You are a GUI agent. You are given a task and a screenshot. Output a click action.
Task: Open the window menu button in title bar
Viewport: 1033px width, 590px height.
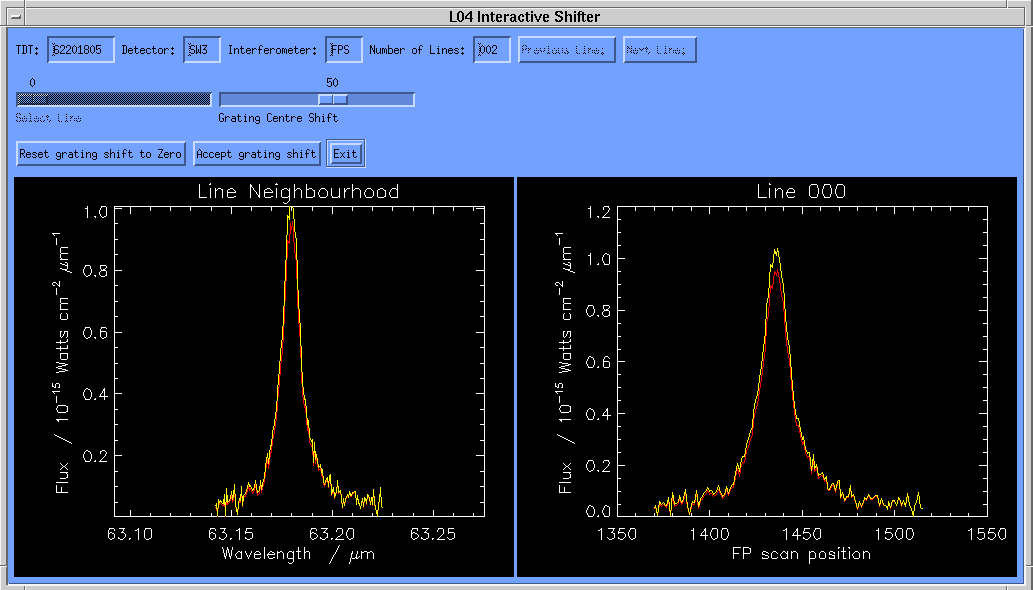pos(15,16)
